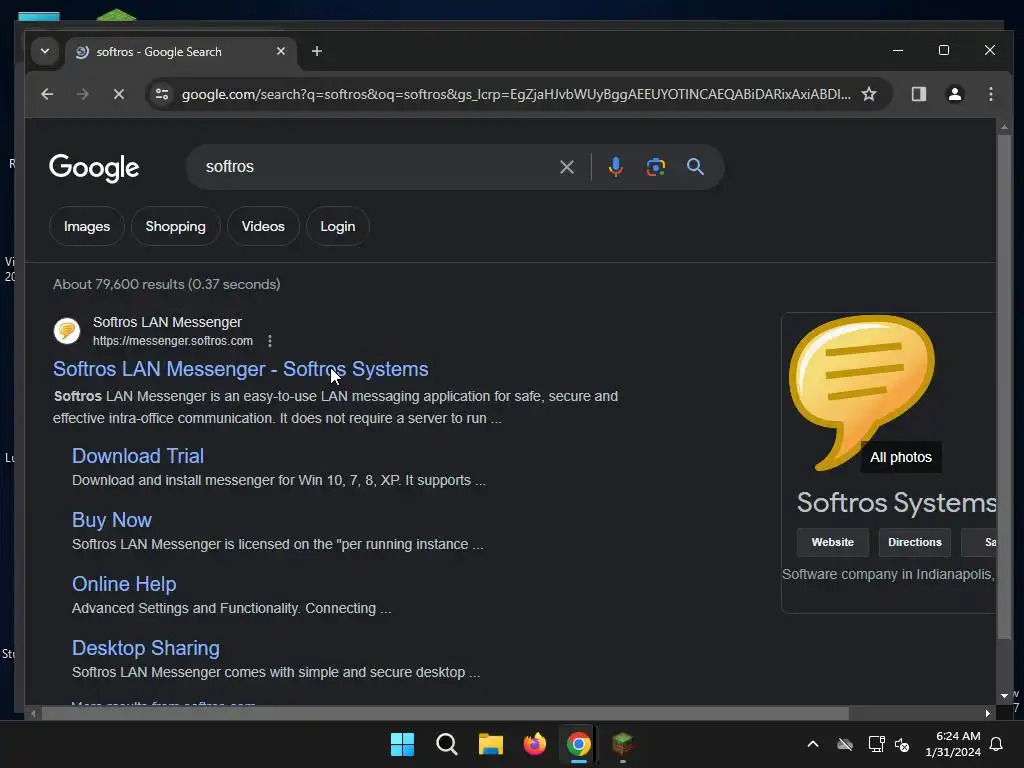Image resolution: width=1024 pixels, height=768 pixels.
Task: Start voice search with the microphone
Action: (615, 167)
